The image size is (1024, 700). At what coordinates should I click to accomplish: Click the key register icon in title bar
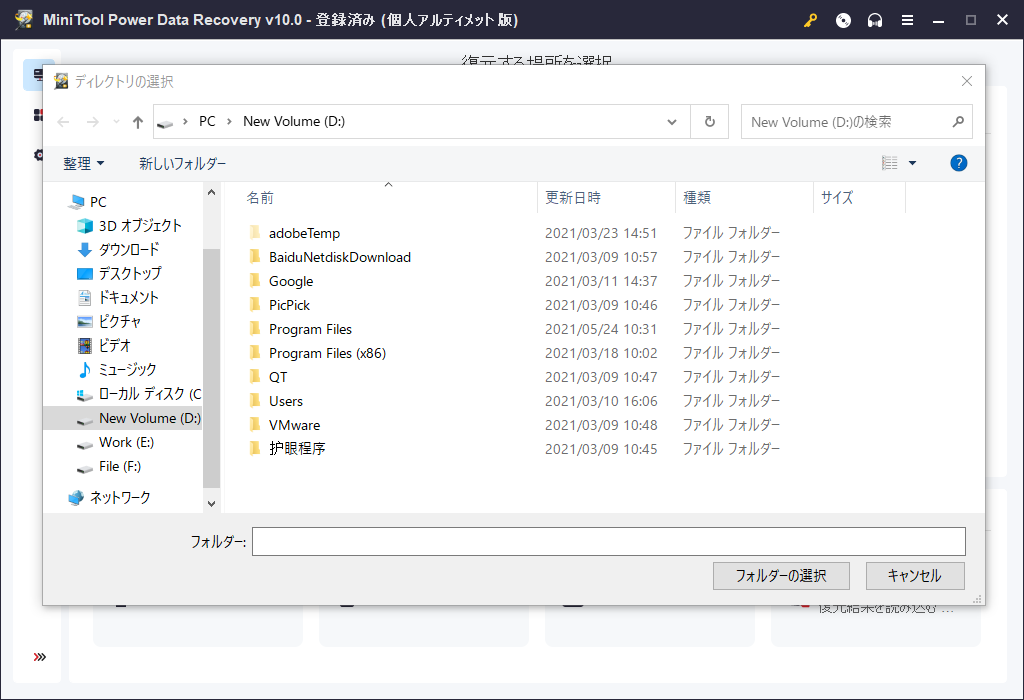click(810, 20)
